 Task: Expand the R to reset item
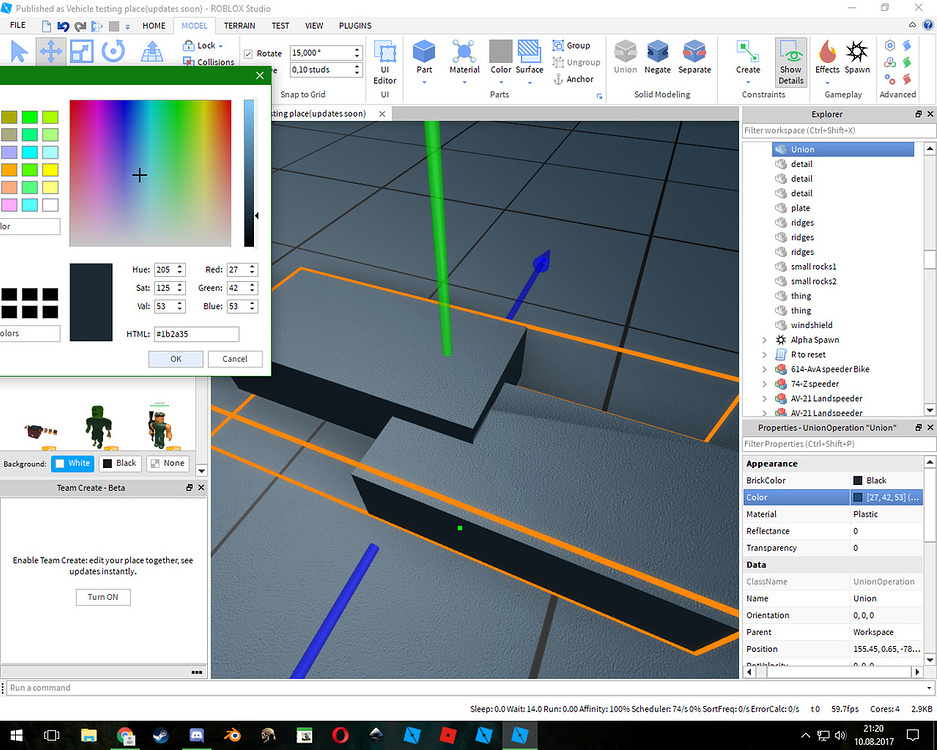[x=764, y=354]
